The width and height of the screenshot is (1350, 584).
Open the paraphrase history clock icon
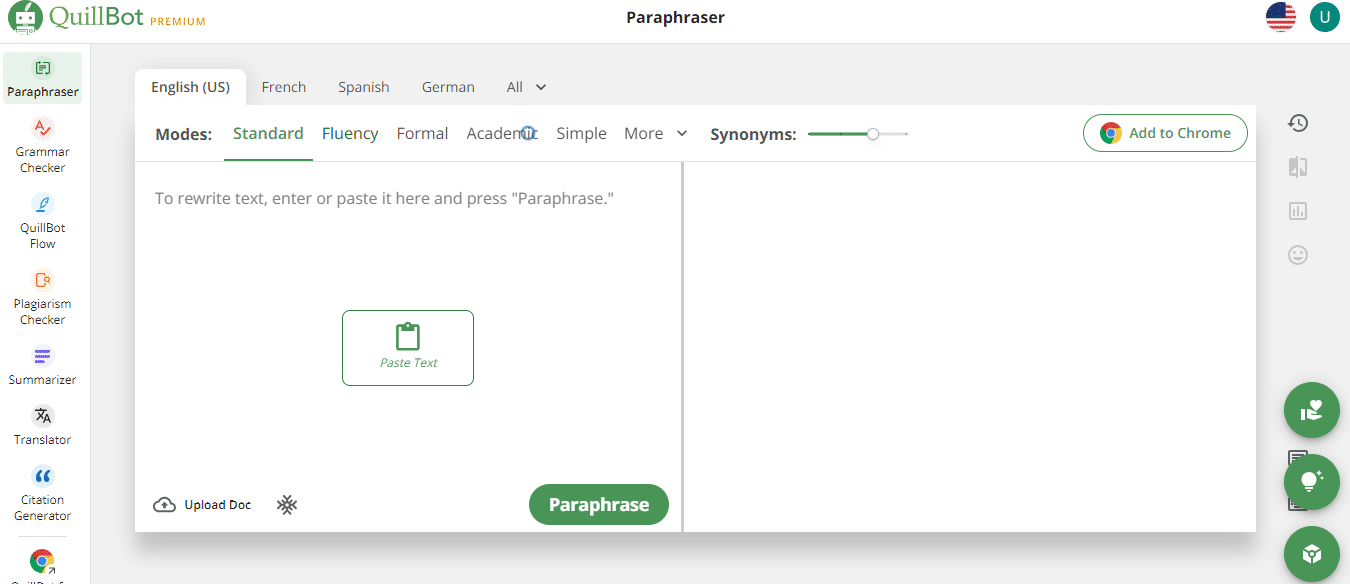[x=1298, y=123]
